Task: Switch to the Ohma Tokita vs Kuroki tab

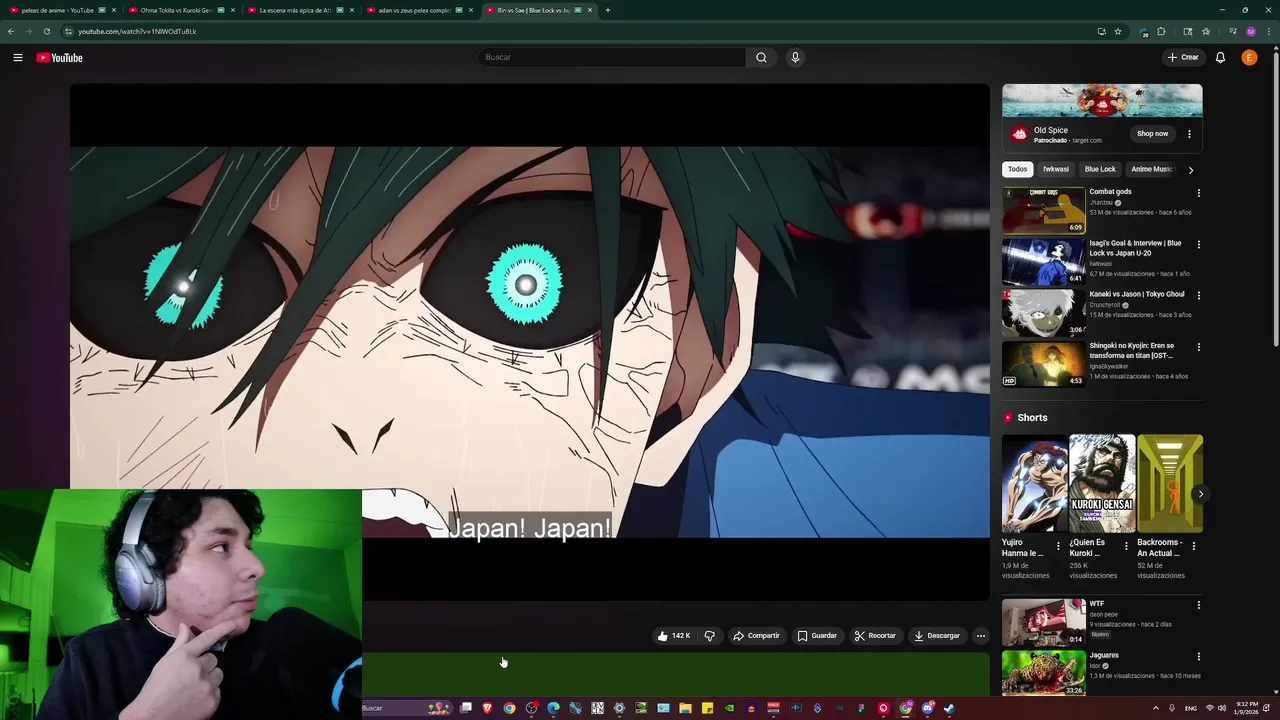Action: (x=181, y=10)
